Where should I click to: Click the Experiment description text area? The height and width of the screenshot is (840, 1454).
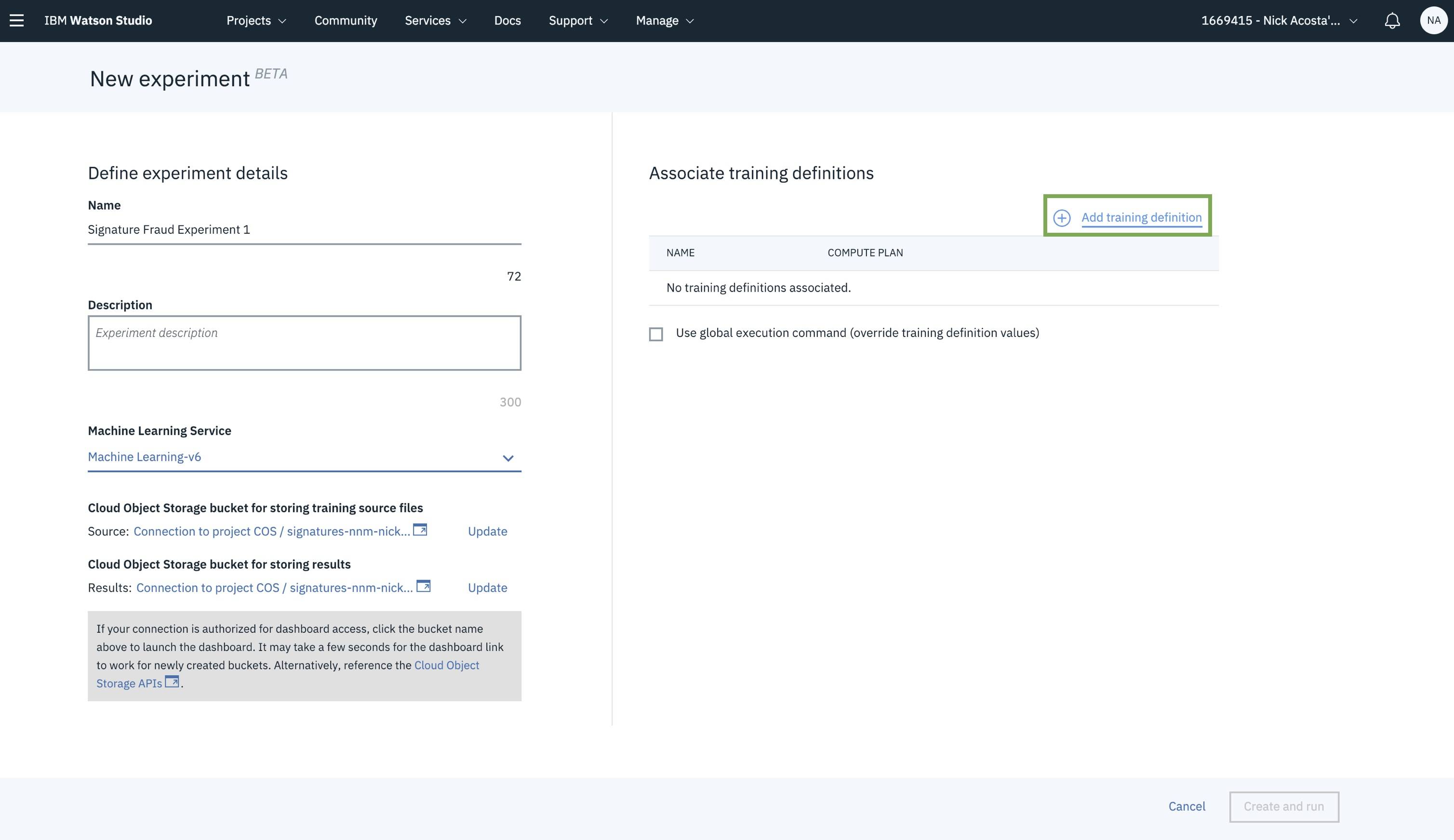(x=305, y=343)
